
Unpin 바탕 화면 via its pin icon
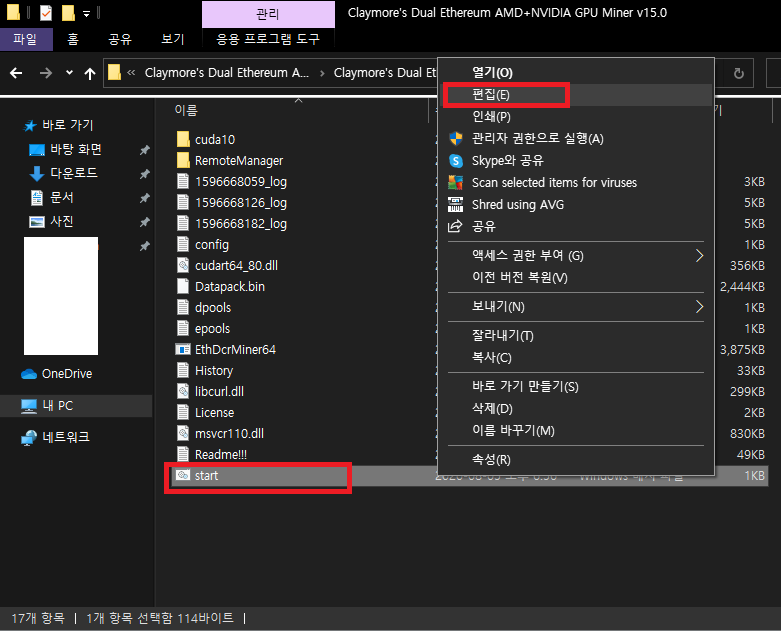click(144, 150)
